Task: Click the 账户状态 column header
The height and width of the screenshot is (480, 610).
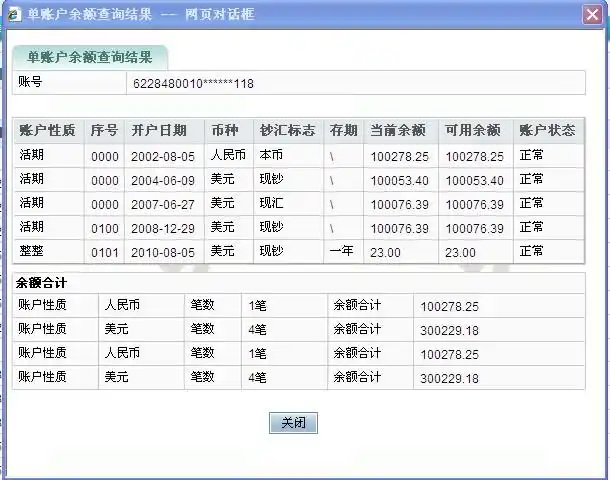Action: (547, 130)
